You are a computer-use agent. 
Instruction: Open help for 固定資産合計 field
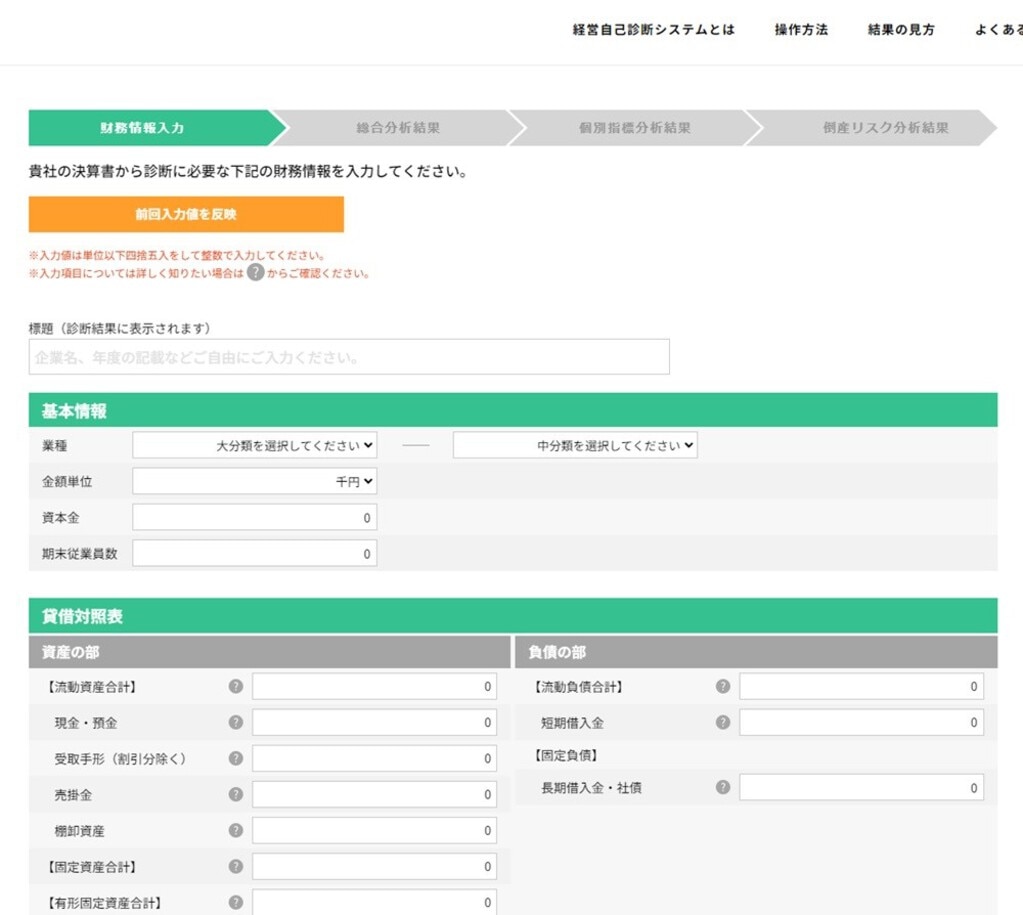pos(236,866)
